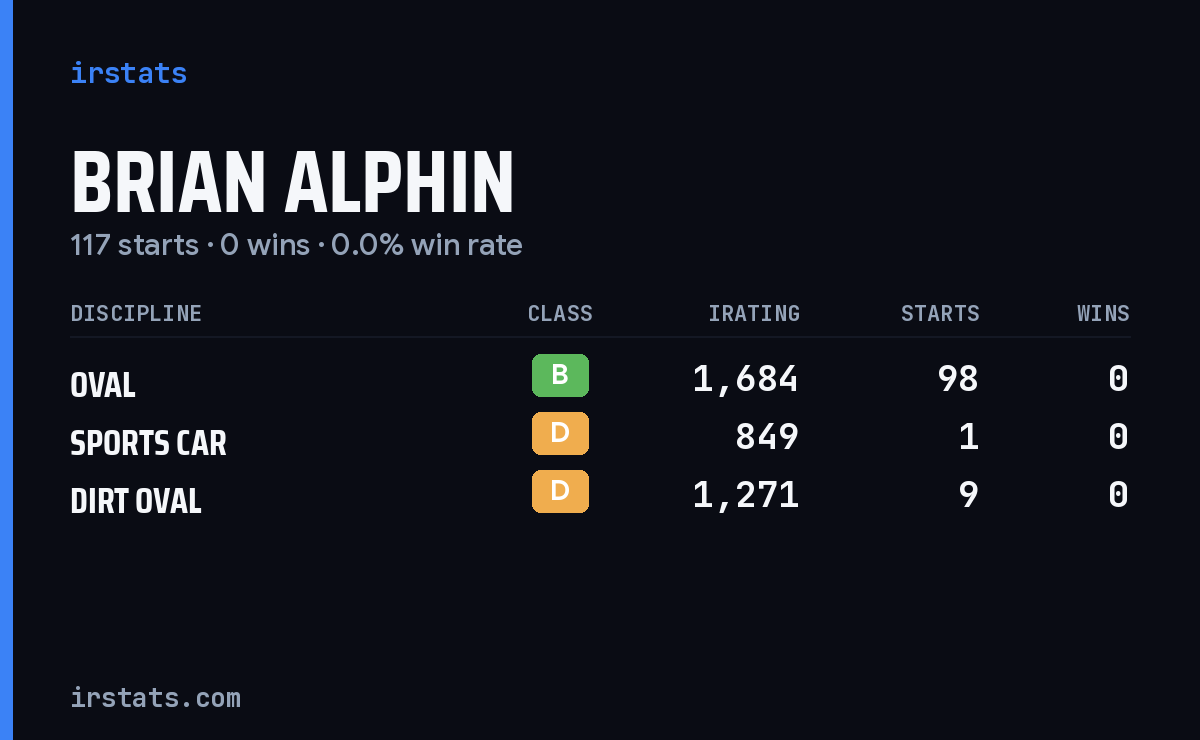The image size is (1200, 740).
Task: Click the 117 starts summary line
Action: pos(296,245)
